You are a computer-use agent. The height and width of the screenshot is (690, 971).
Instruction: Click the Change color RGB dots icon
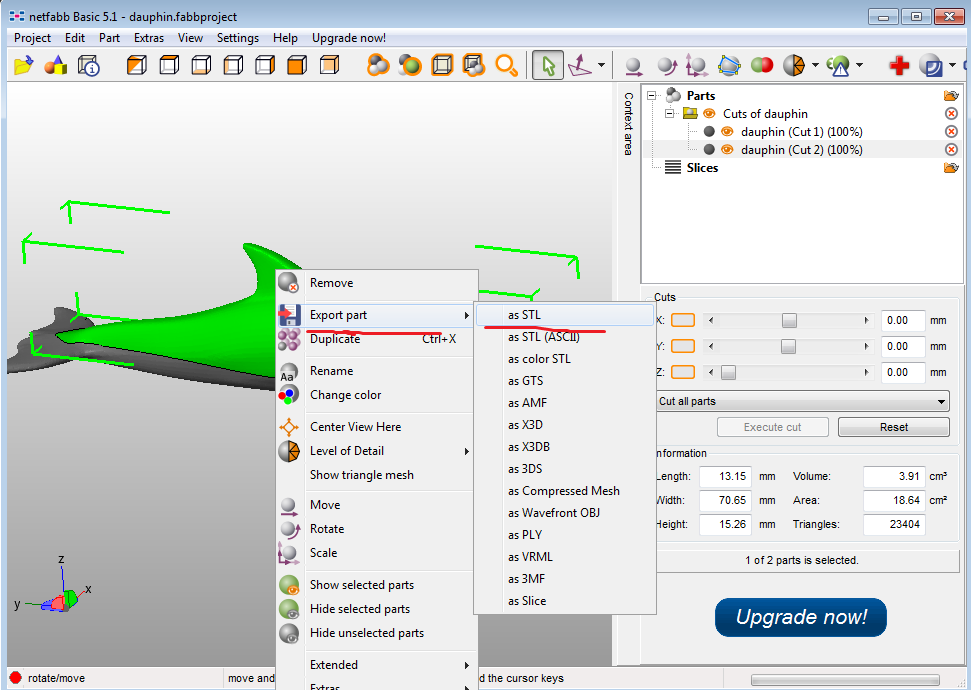tap(289, 395)
